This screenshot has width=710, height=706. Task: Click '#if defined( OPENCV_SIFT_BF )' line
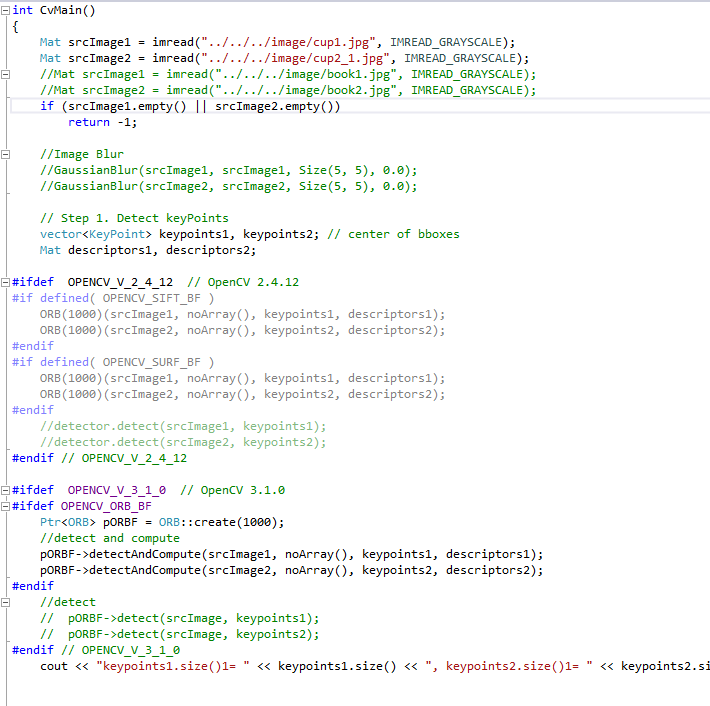pyautogui.click(x=113, y=298)
